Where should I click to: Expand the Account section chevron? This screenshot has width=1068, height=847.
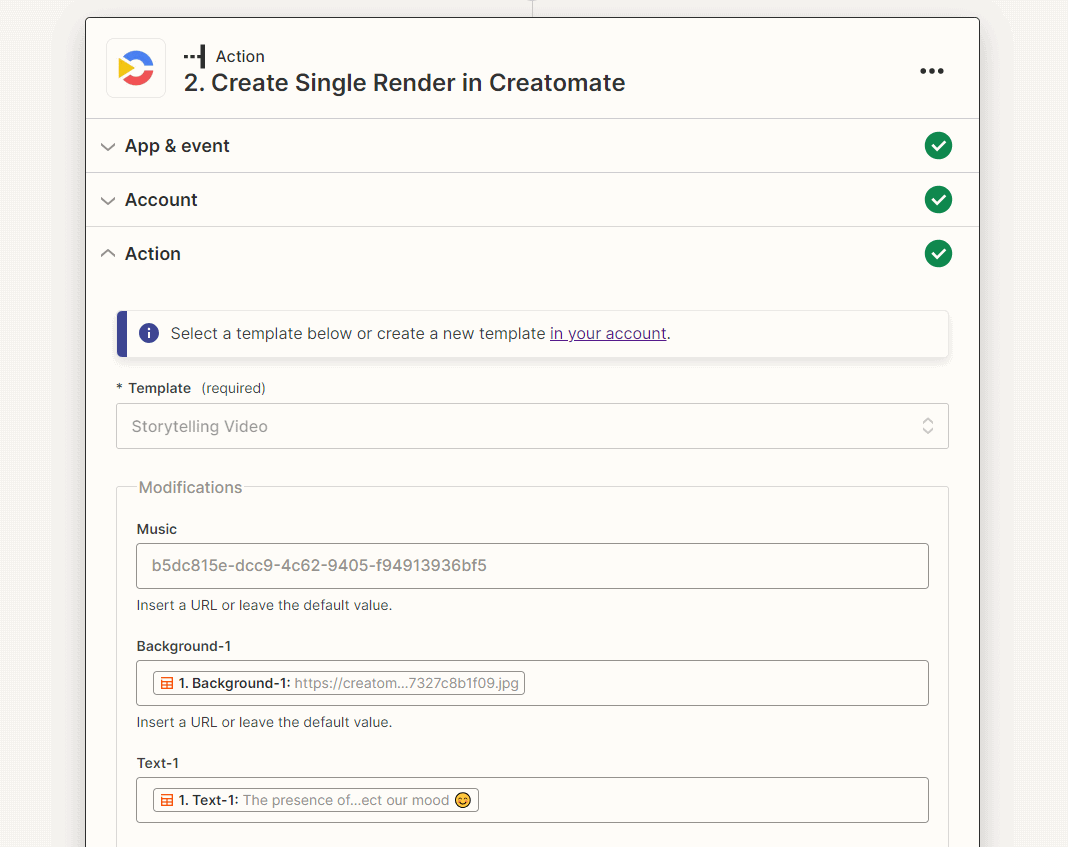108,200
